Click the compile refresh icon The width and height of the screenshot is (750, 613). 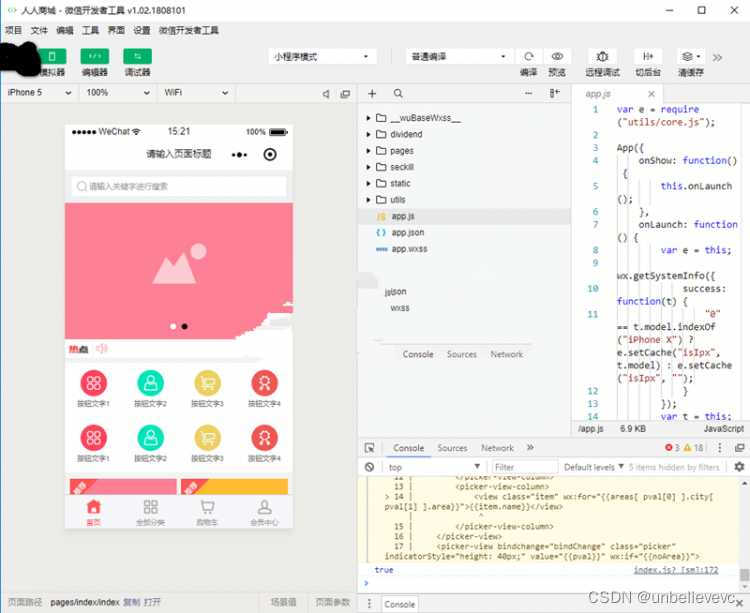(x=529, y=56)
